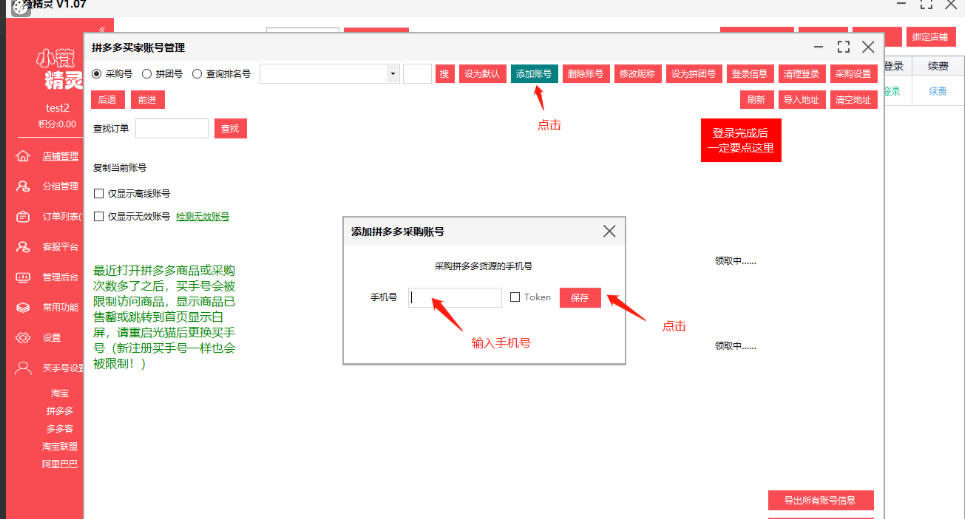This screenshot has height=519, width=965.
Task: Close the 添加拼多多采购账号 dialog
Action: pos(610,231)
